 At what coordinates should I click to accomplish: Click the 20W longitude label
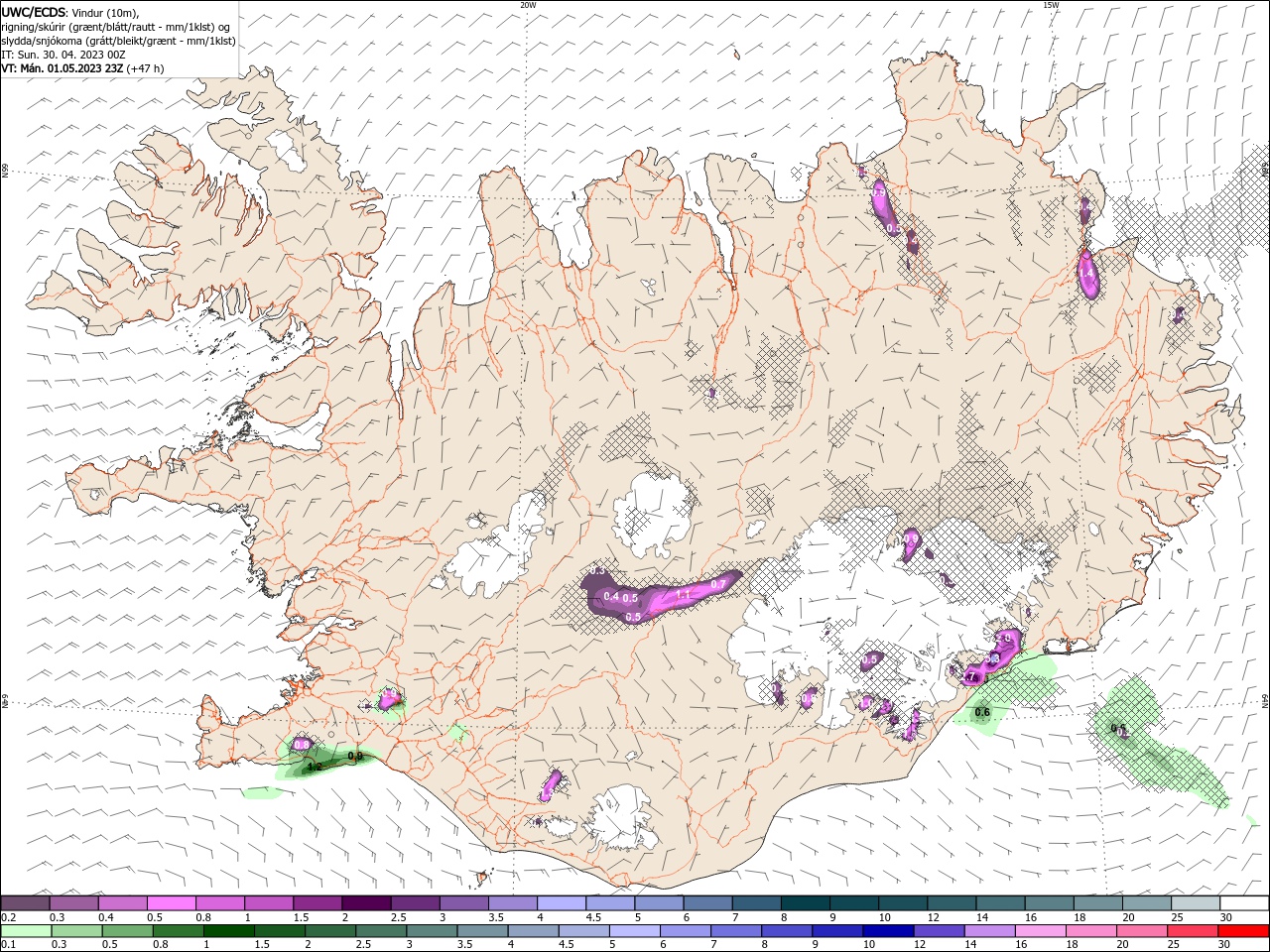tap(528, 5)
